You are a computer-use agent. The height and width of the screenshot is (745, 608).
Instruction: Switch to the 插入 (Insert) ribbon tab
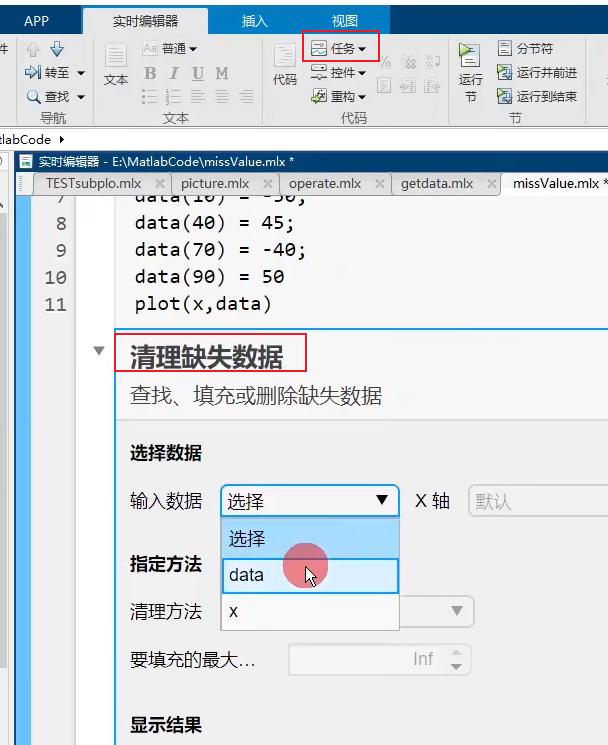[254, 20]
